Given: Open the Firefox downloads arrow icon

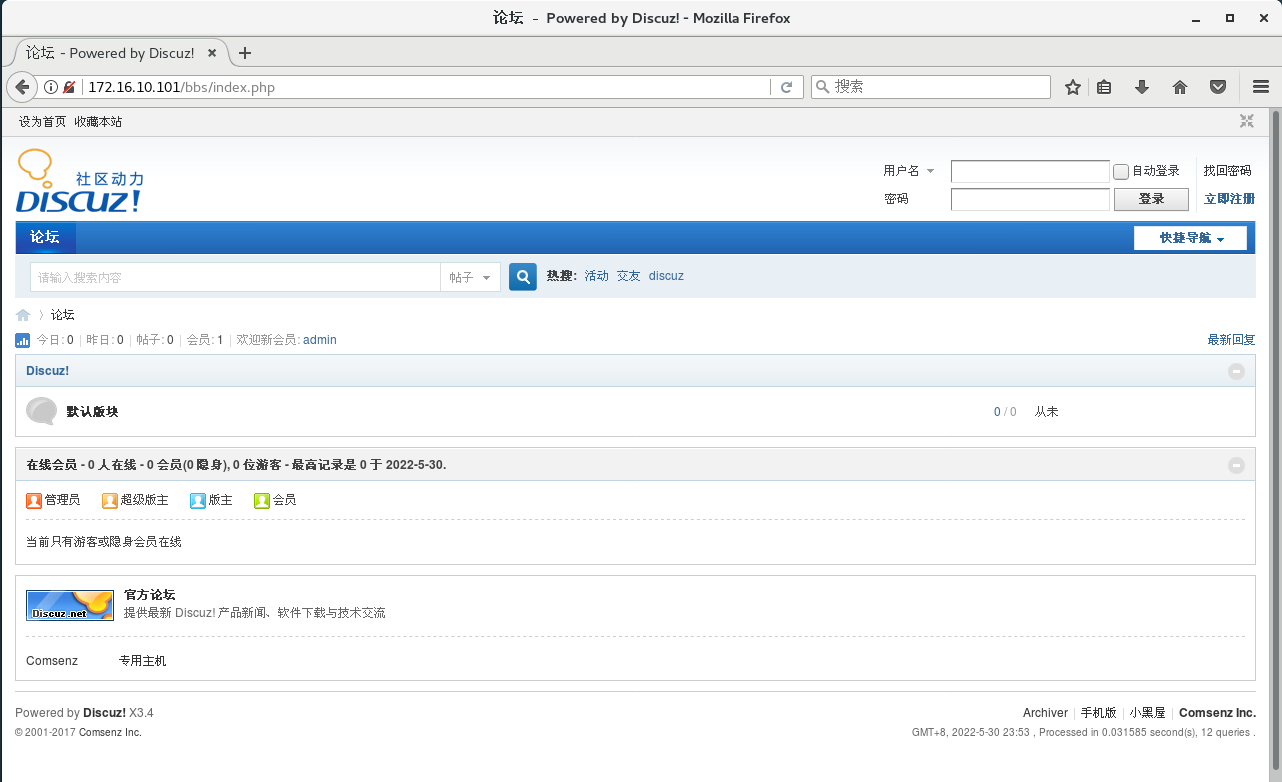Looking at the screenshot, I should point(1142,87).
